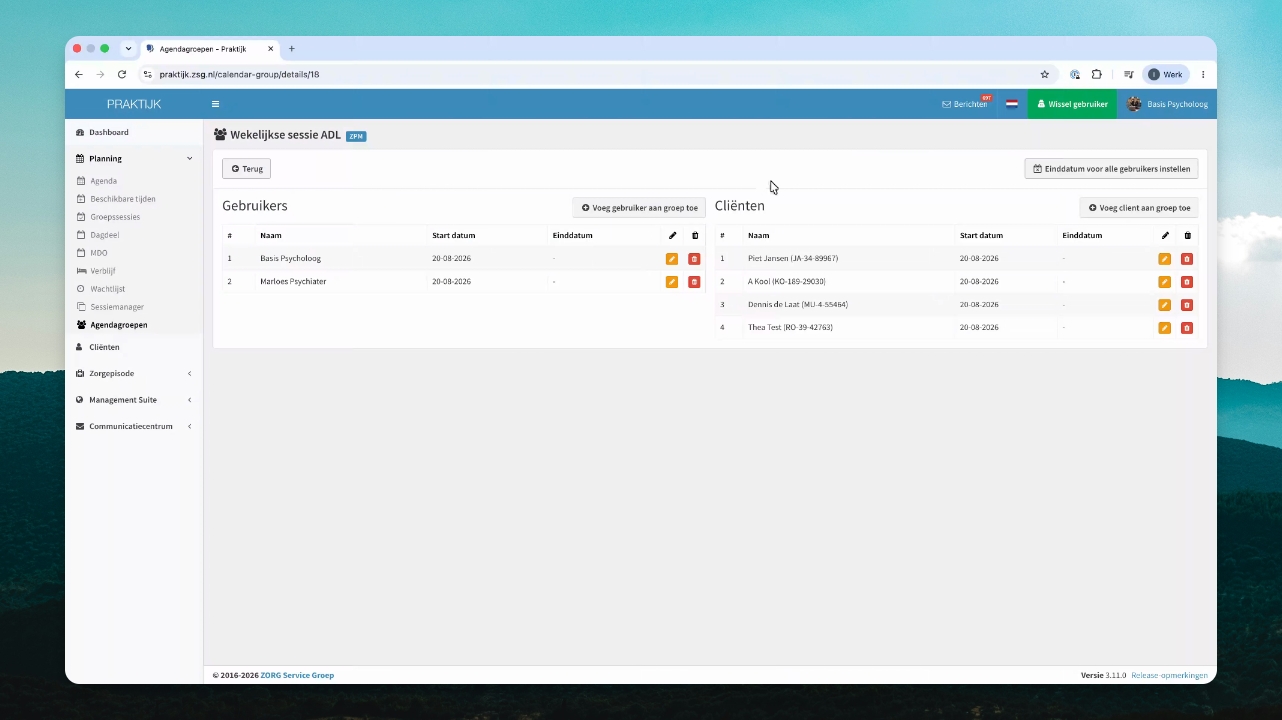Go back in browser history
The image size is (1282, 720).
(x=79, y=74)
